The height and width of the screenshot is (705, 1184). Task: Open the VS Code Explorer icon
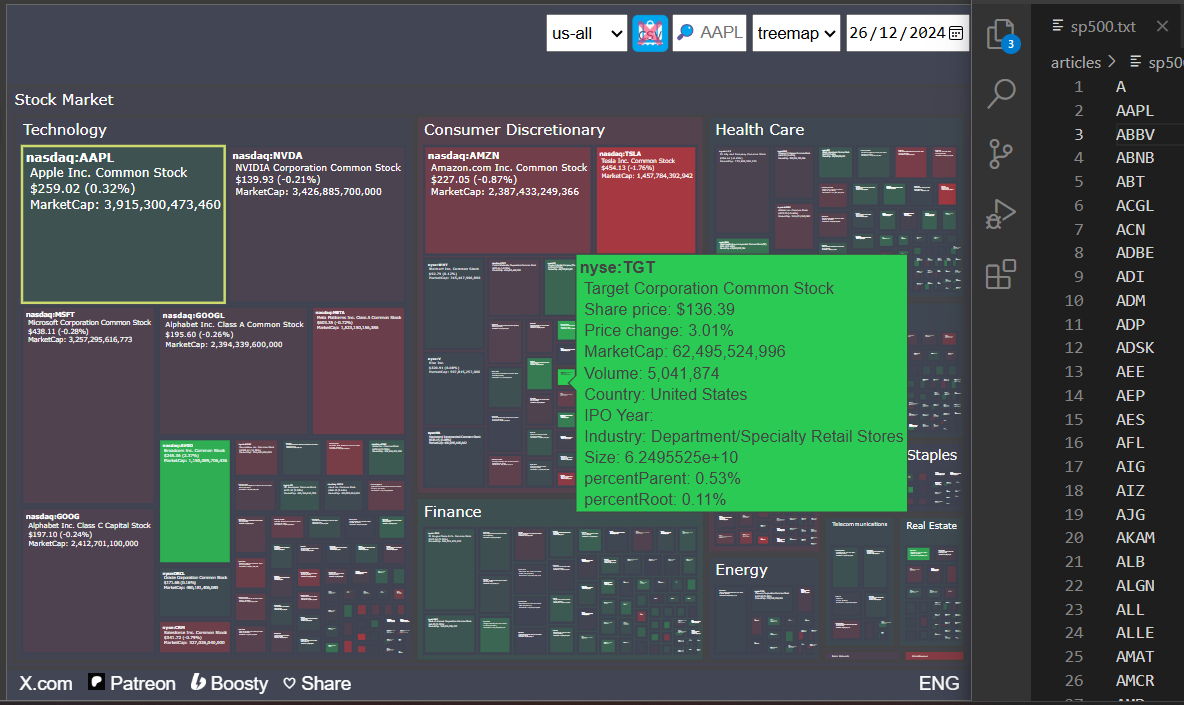(1002, 35)
